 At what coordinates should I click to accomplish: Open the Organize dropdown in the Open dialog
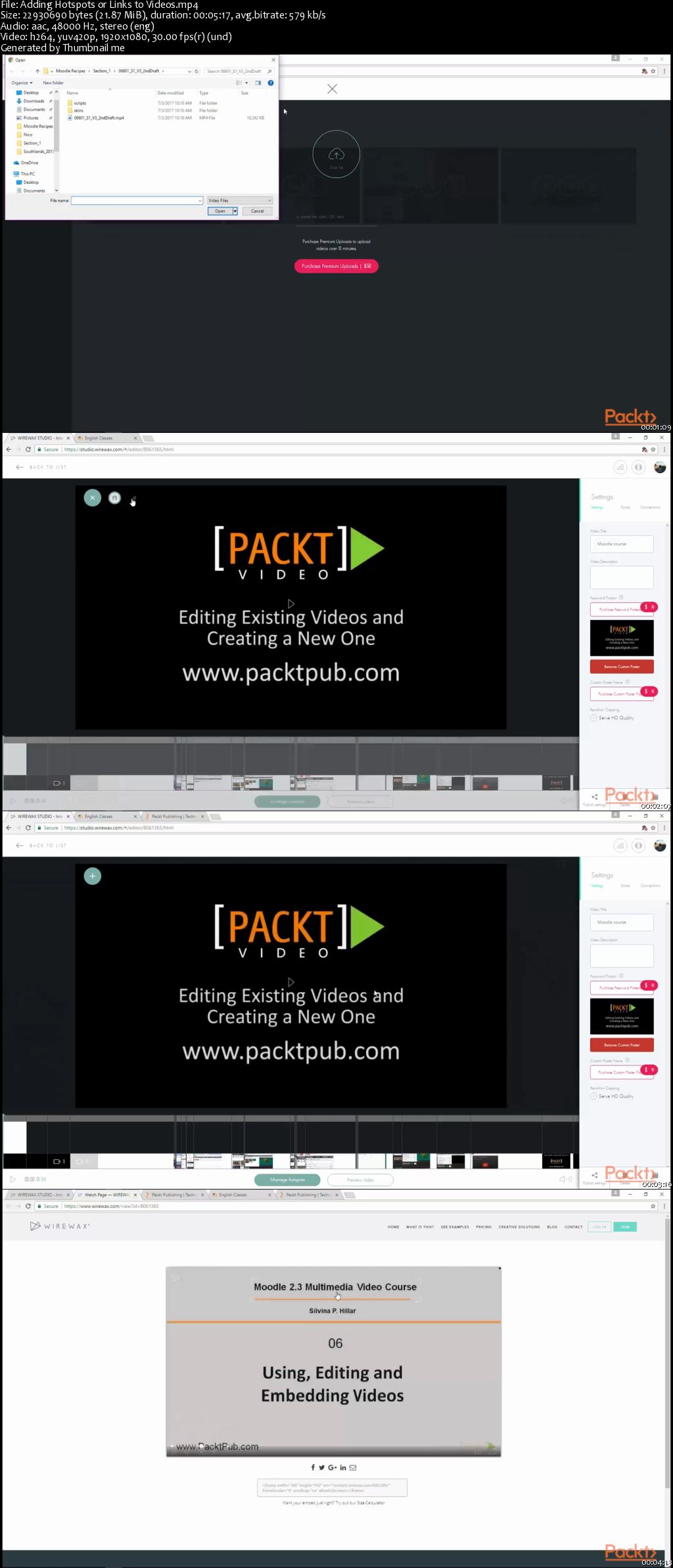pos(22,83)
